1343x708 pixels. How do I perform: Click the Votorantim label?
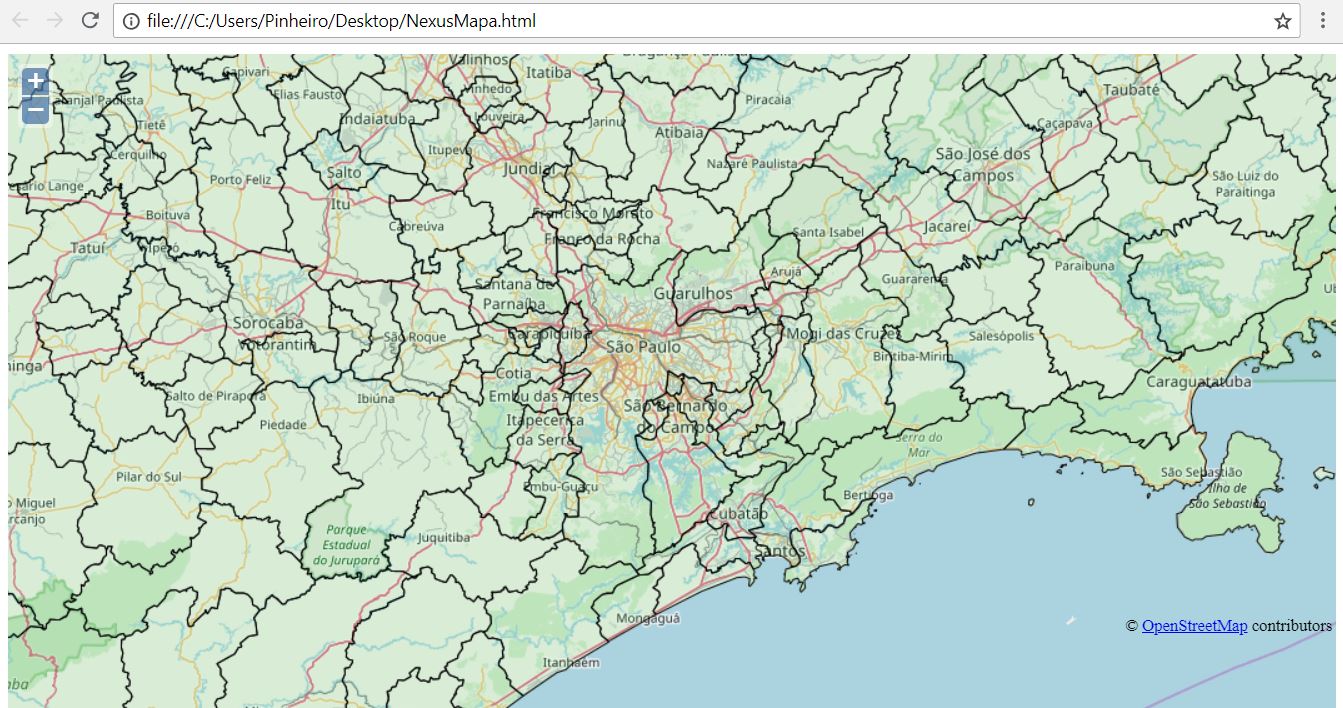point(277,344)
